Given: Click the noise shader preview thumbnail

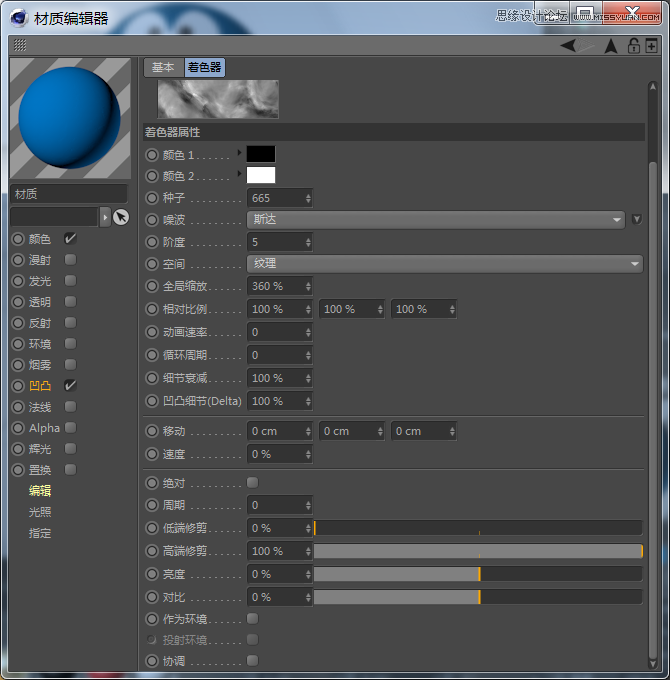Looking at the screenshot, I should coord(218,99).
